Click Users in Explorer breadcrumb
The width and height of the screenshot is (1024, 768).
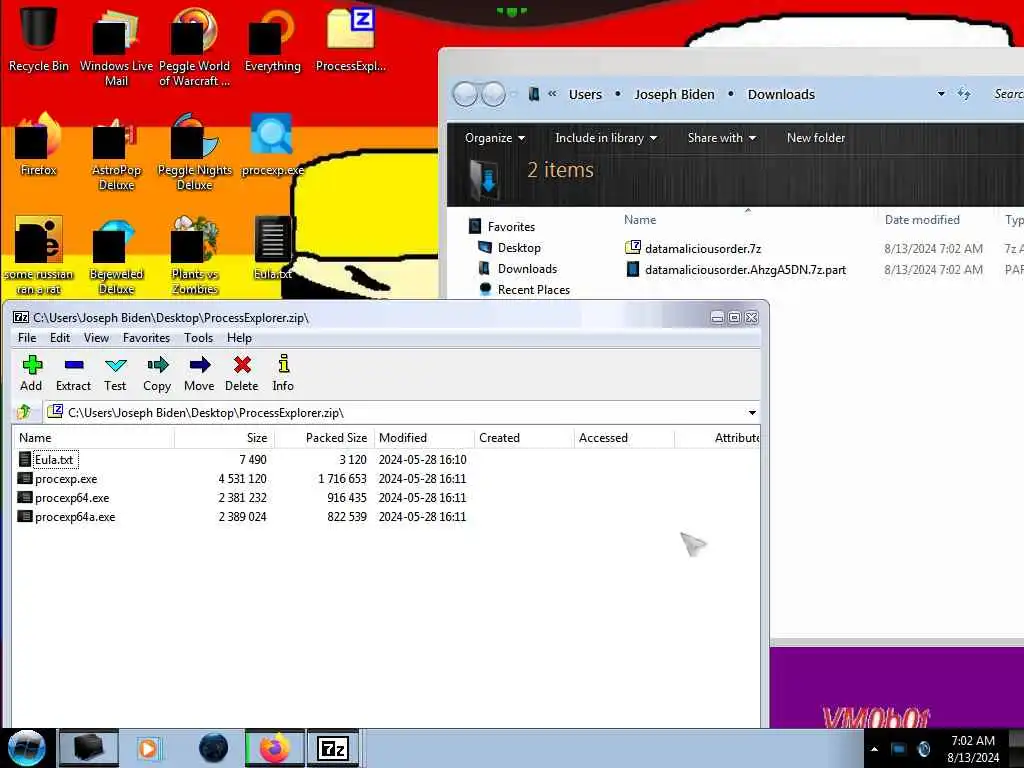[585, 95]
